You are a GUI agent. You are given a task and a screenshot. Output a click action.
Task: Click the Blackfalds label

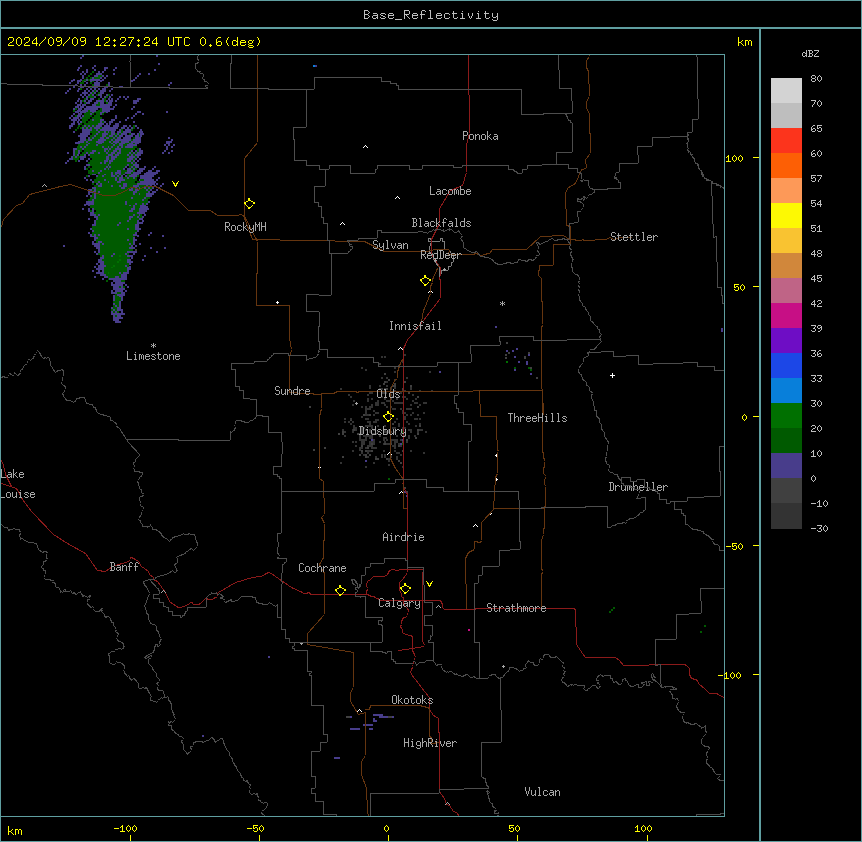coord(441,223)
